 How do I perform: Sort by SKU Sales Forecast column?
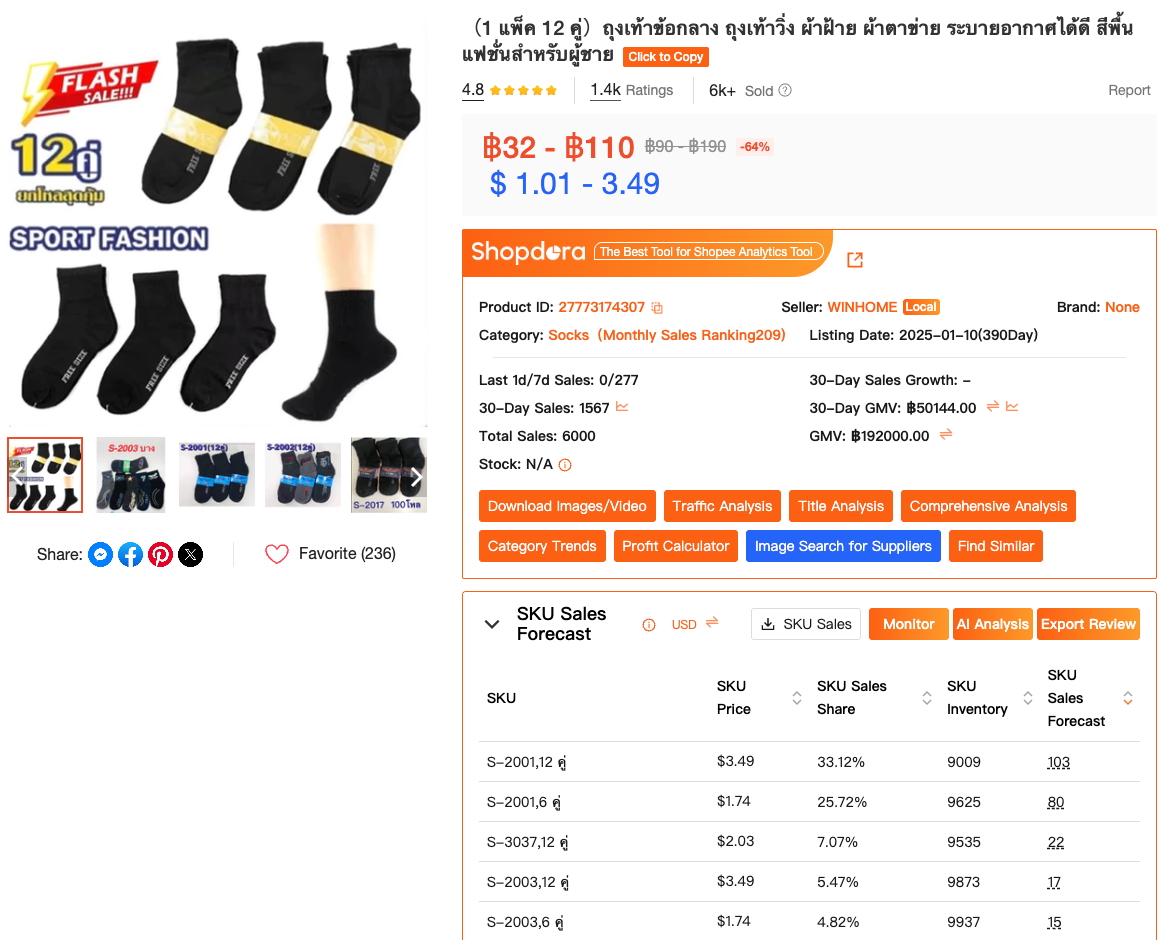[1128, 698]
